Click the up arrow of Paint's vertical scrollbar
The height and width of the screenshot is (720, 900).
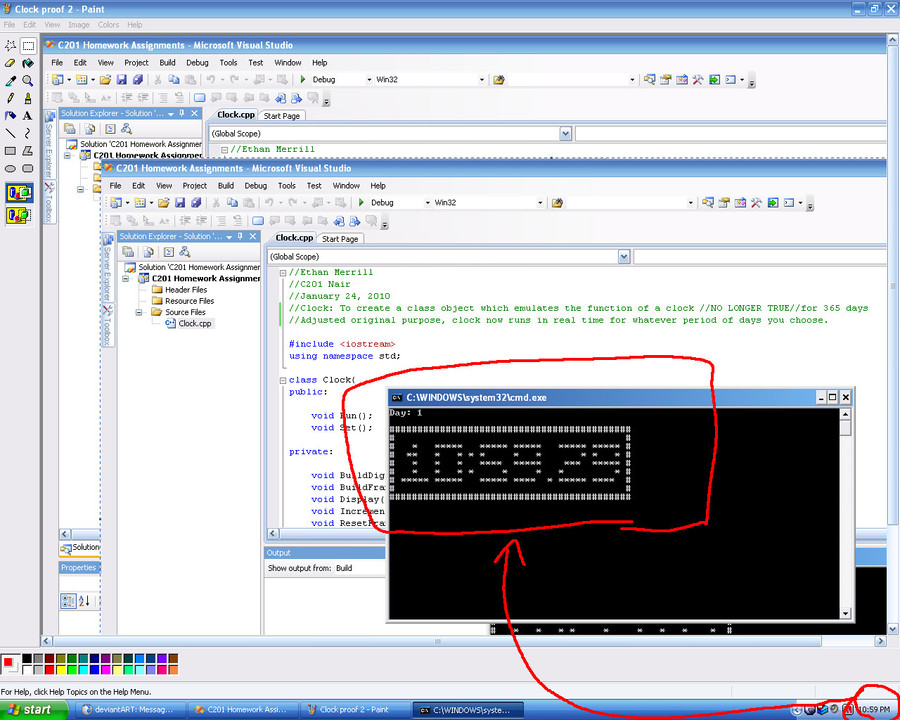pos(893,40)
